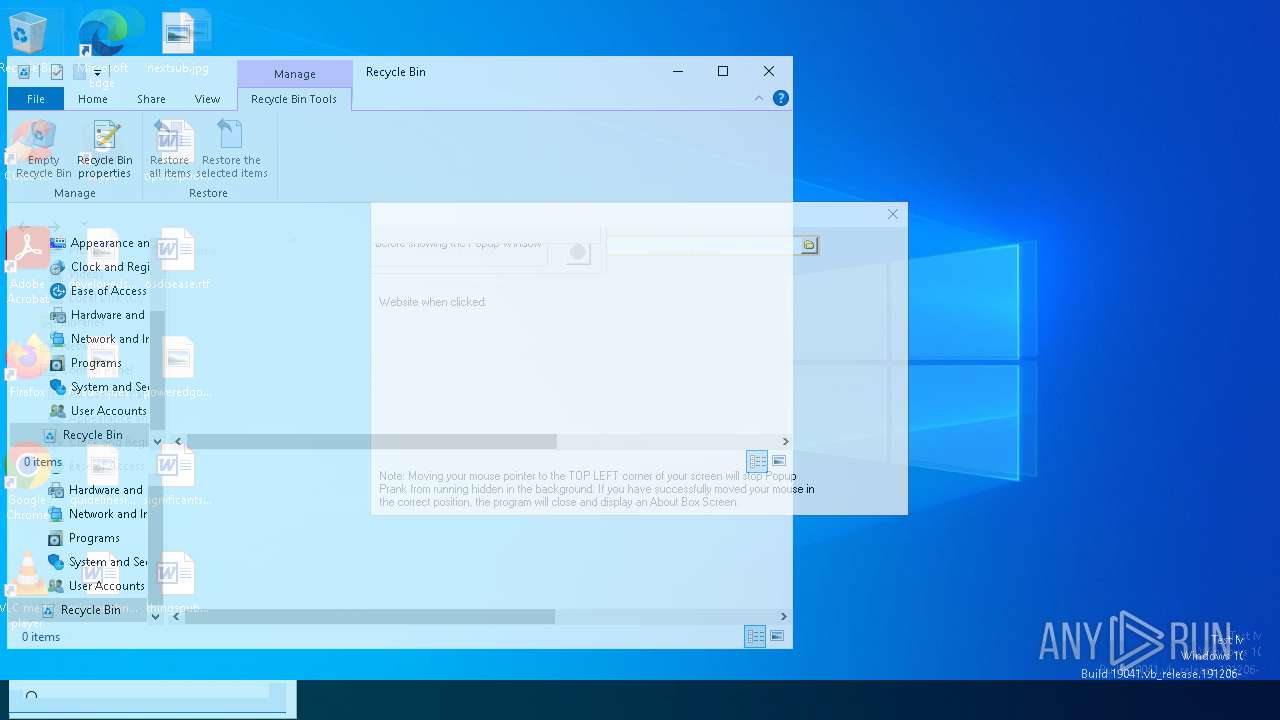Click the lower horizontal scrollbar thumb
Image resolution: width=1280 pixels, height=720 pixels.
369,616
